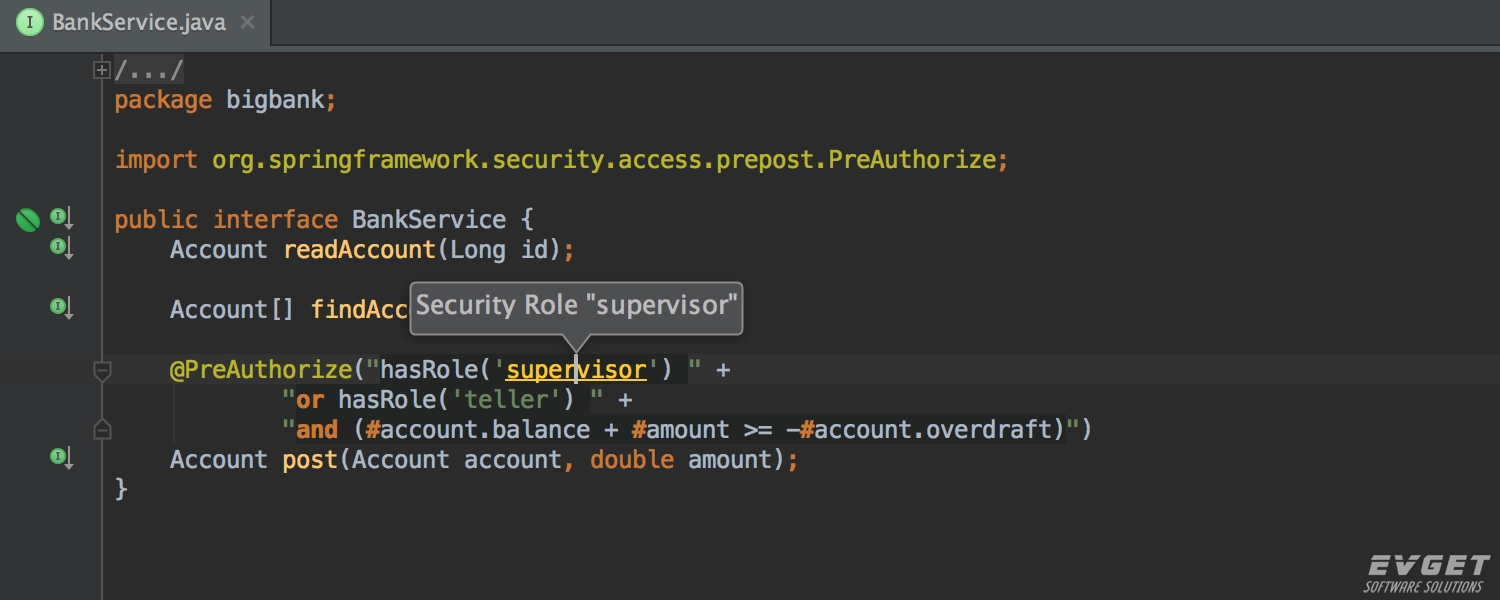
Task: Click the Security Role "supervisor" tooltip
Action: [577, 306]
